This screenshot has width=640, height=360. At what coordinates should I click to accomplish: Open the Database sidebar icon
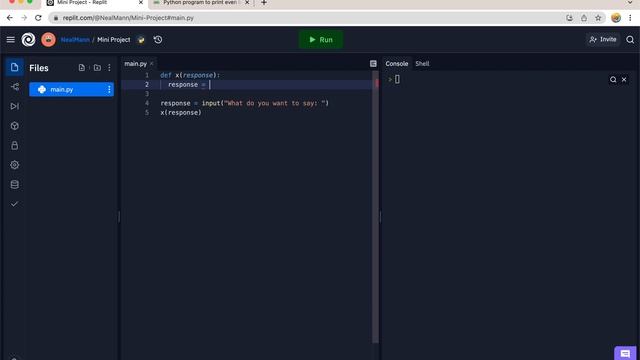coord(15,184)
